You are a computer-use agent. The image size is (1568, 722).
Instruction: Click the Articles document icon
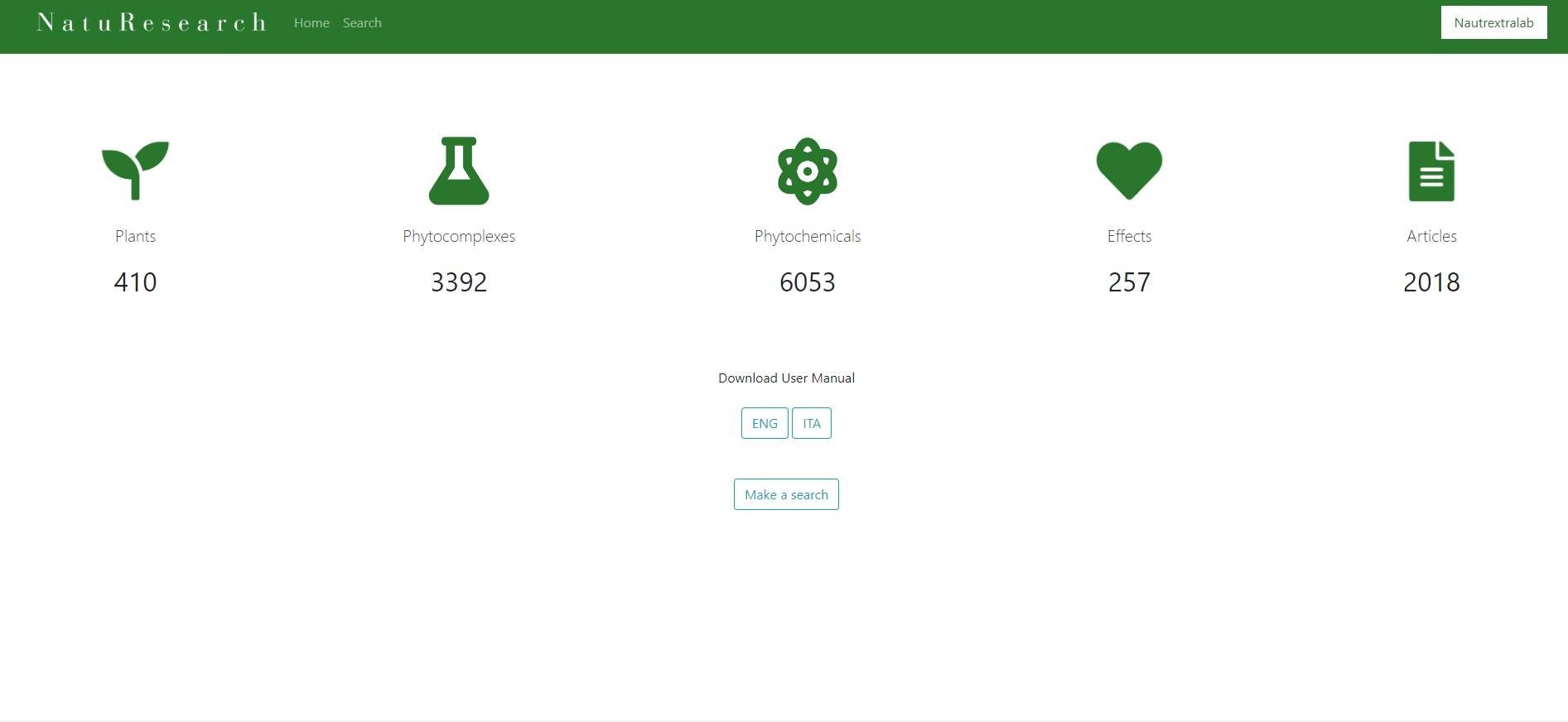(x=1431, y=171)
